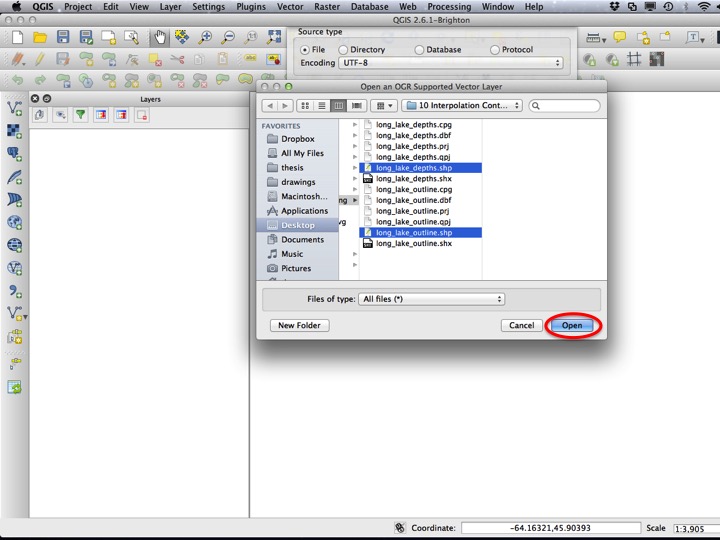Screen dimensions: 720x540
Task: Open the Layer menu
Action: click(170, 7)
